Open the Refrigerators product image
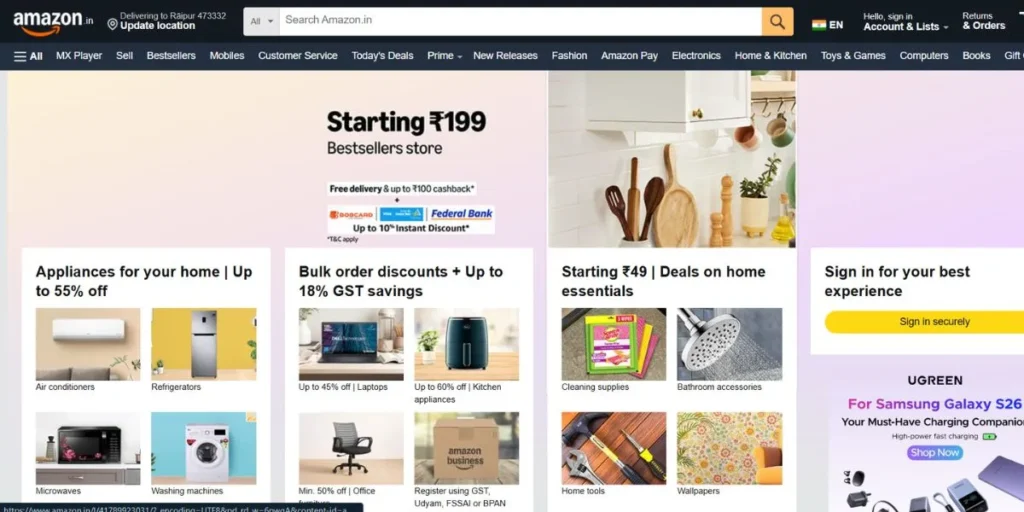The width and height of the screenshot is (1024, 512). tap(204, 344)
